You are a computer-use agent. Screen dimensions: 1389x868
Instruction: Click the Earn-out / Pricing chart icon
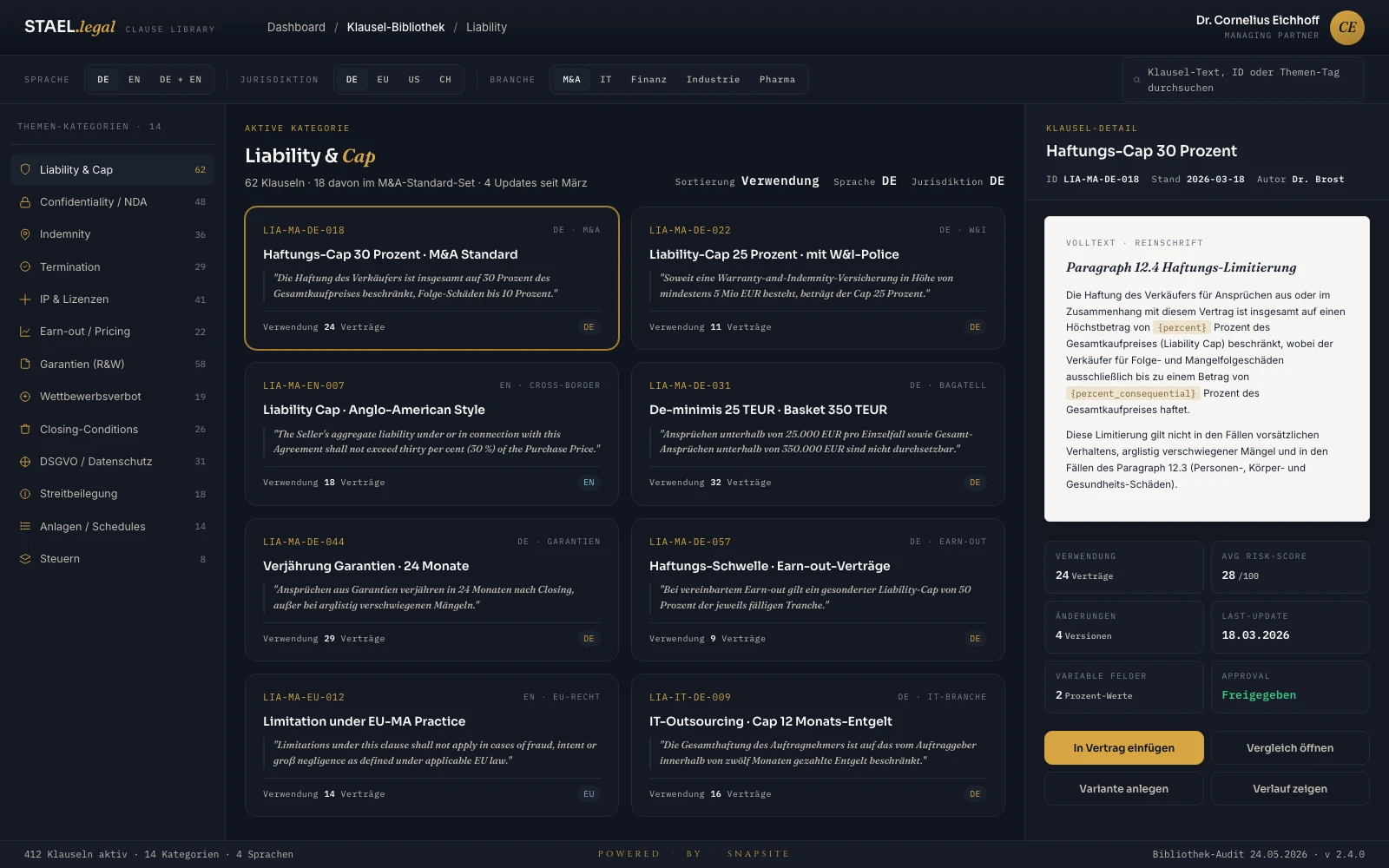coord(25,332)
